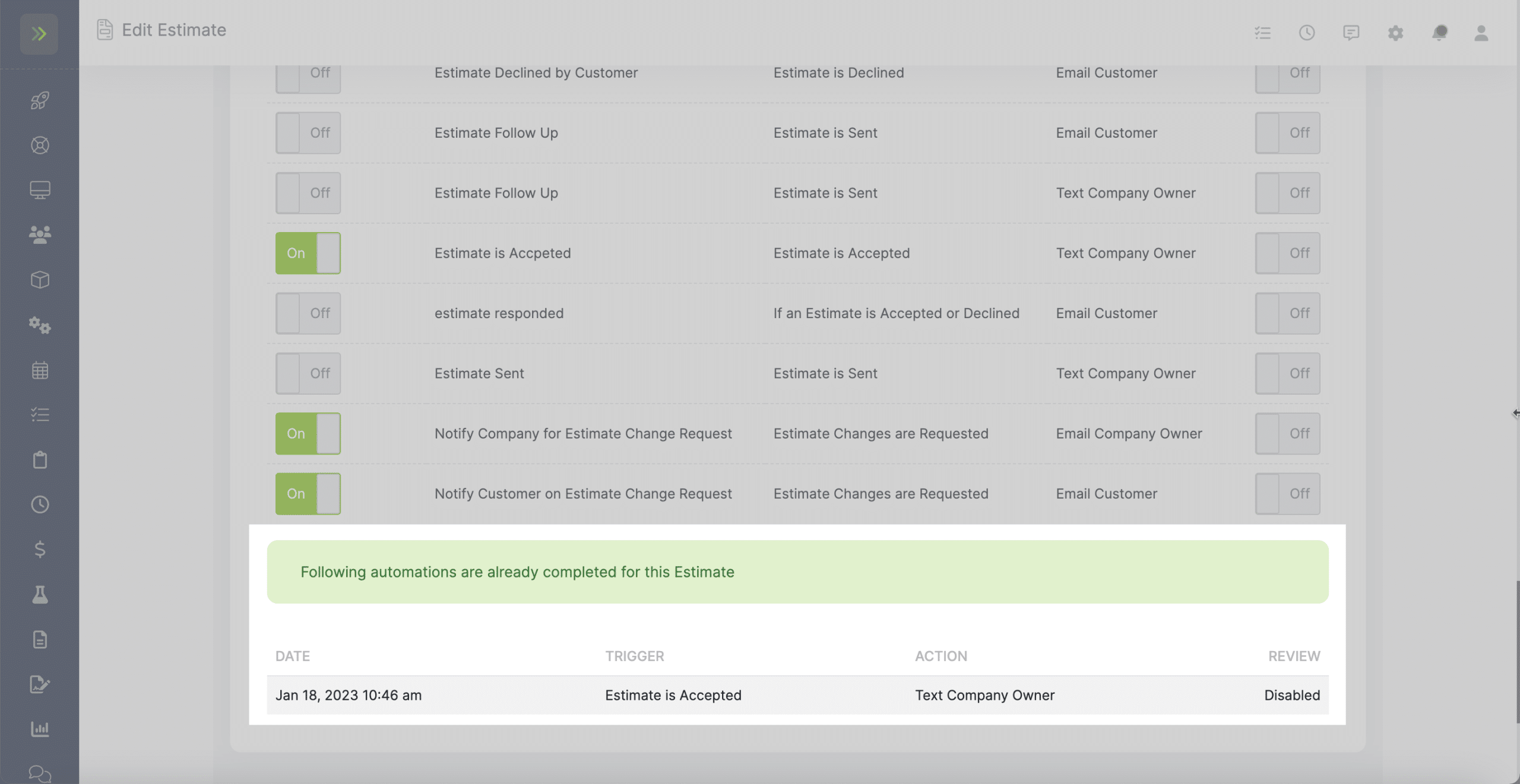This screenshot has width=1520, height=784.
Task: Open the chat bubbles icon at the sidebar bottom
Action: (40, 773)
